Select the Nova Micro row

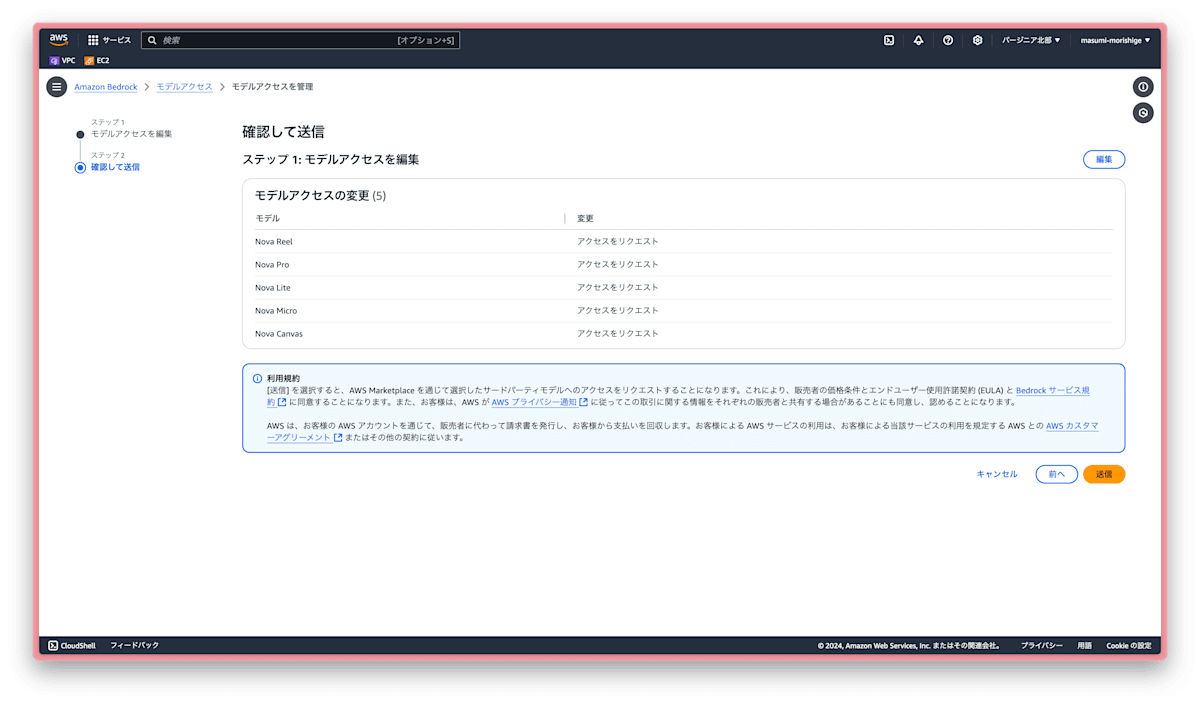683,310
